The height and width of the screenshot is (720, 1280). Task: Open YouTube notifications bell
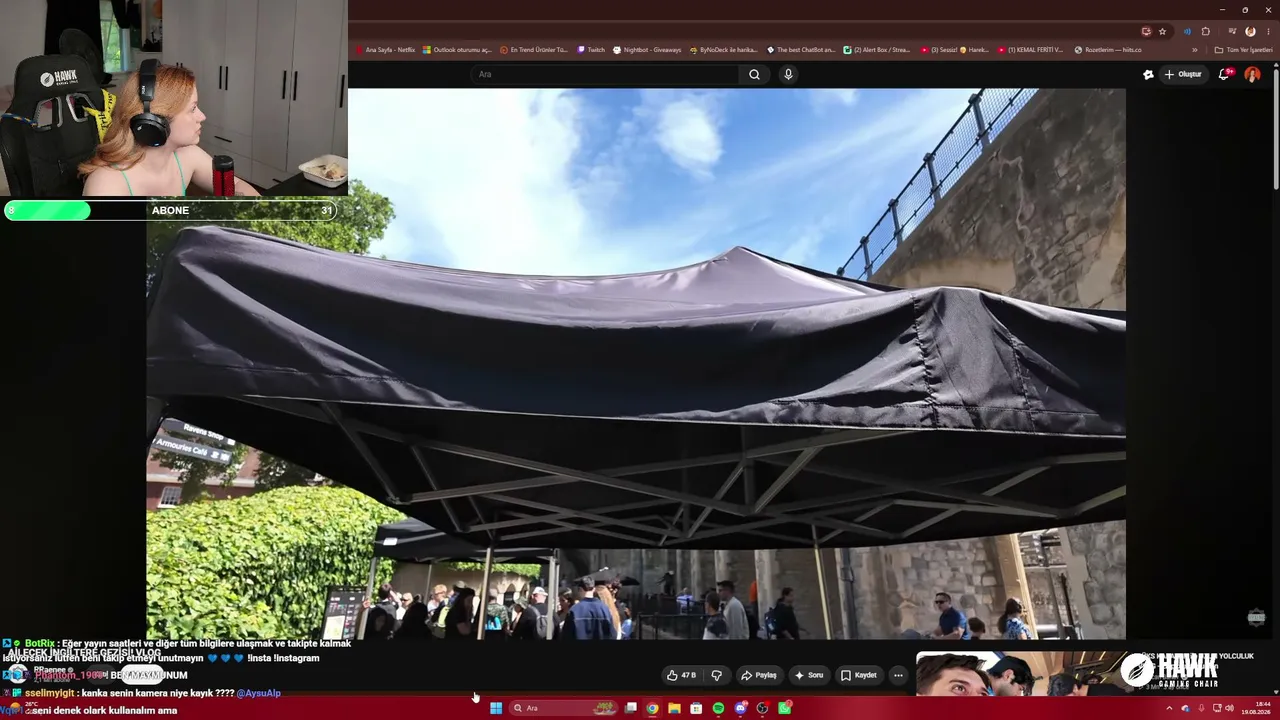tap(1225, 74)
